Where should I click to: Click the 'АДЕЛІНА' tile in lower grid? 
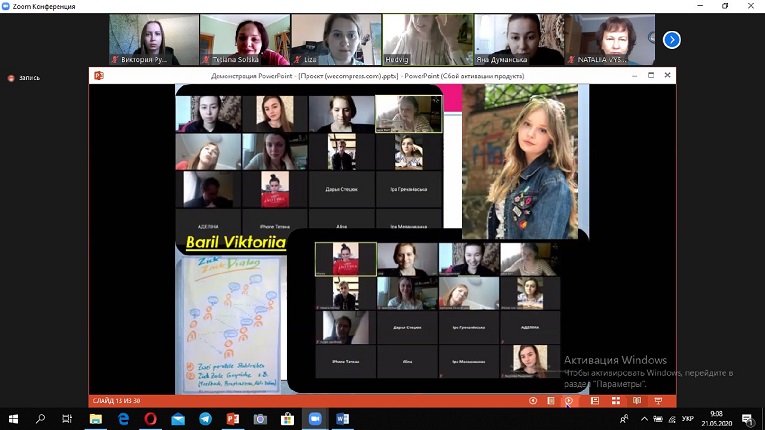coord(530,328)
